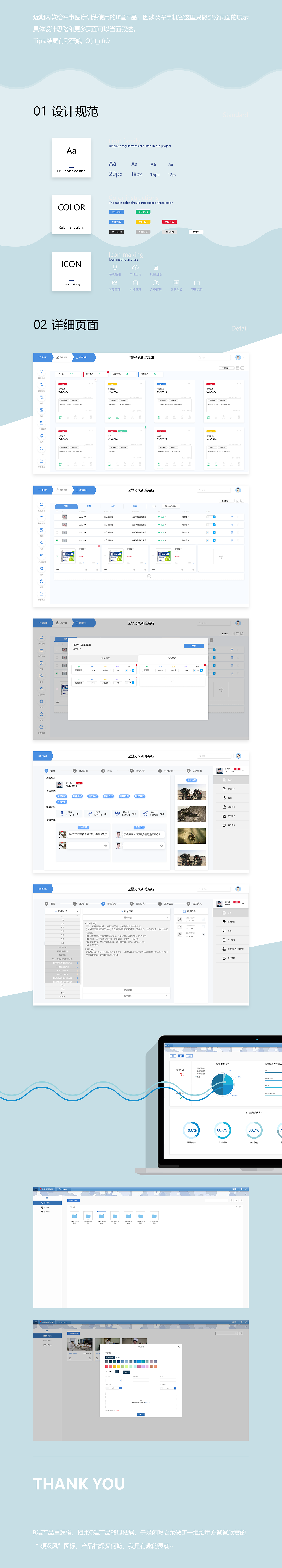Open user avatar in the injury info screen
This screenshot has width=282, height=1568.
[238, 756]
